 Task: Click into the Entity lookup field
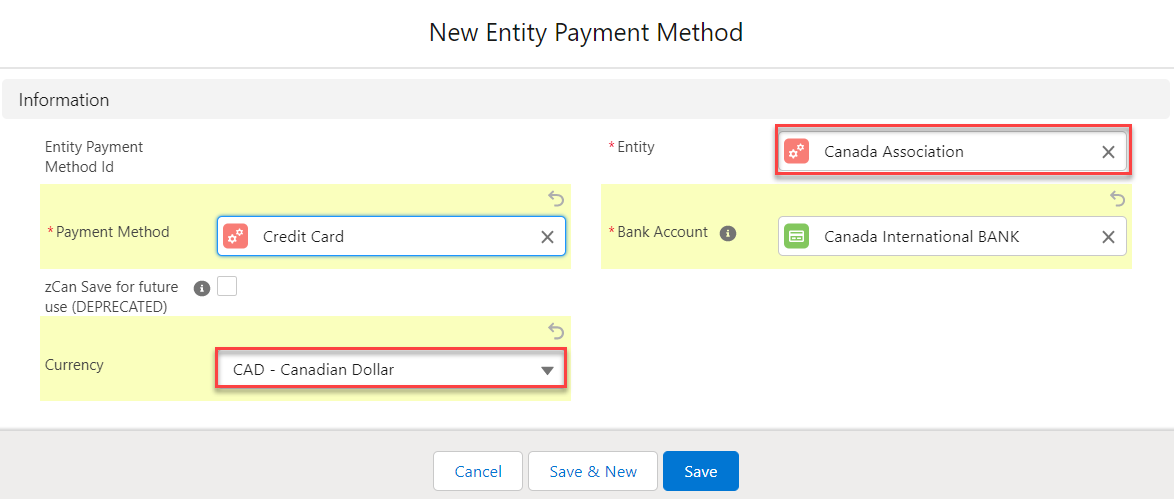pyautogui.click(x=950, y=152)
